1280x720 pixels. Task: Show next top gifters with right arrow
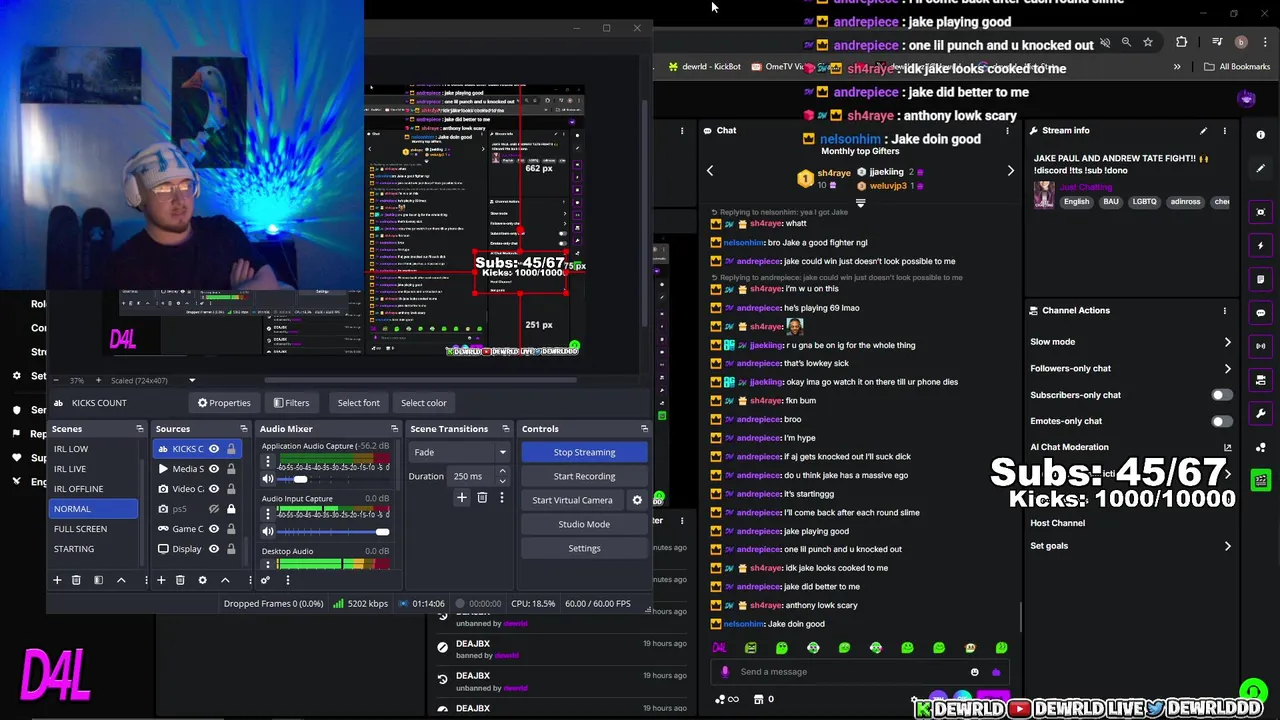[x=1010, y=171]
